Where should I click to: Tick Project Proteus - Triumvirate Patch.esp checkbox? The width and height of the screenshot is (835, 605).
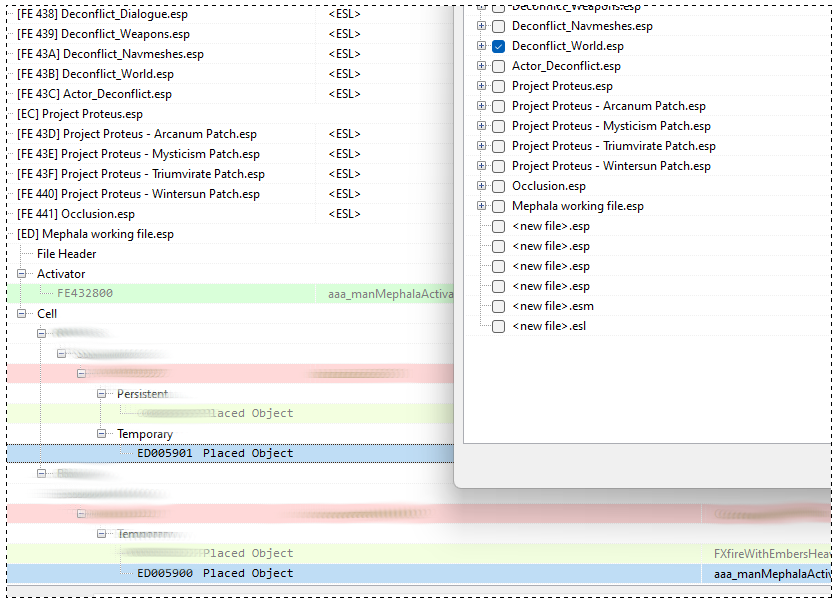pos(498,146)
